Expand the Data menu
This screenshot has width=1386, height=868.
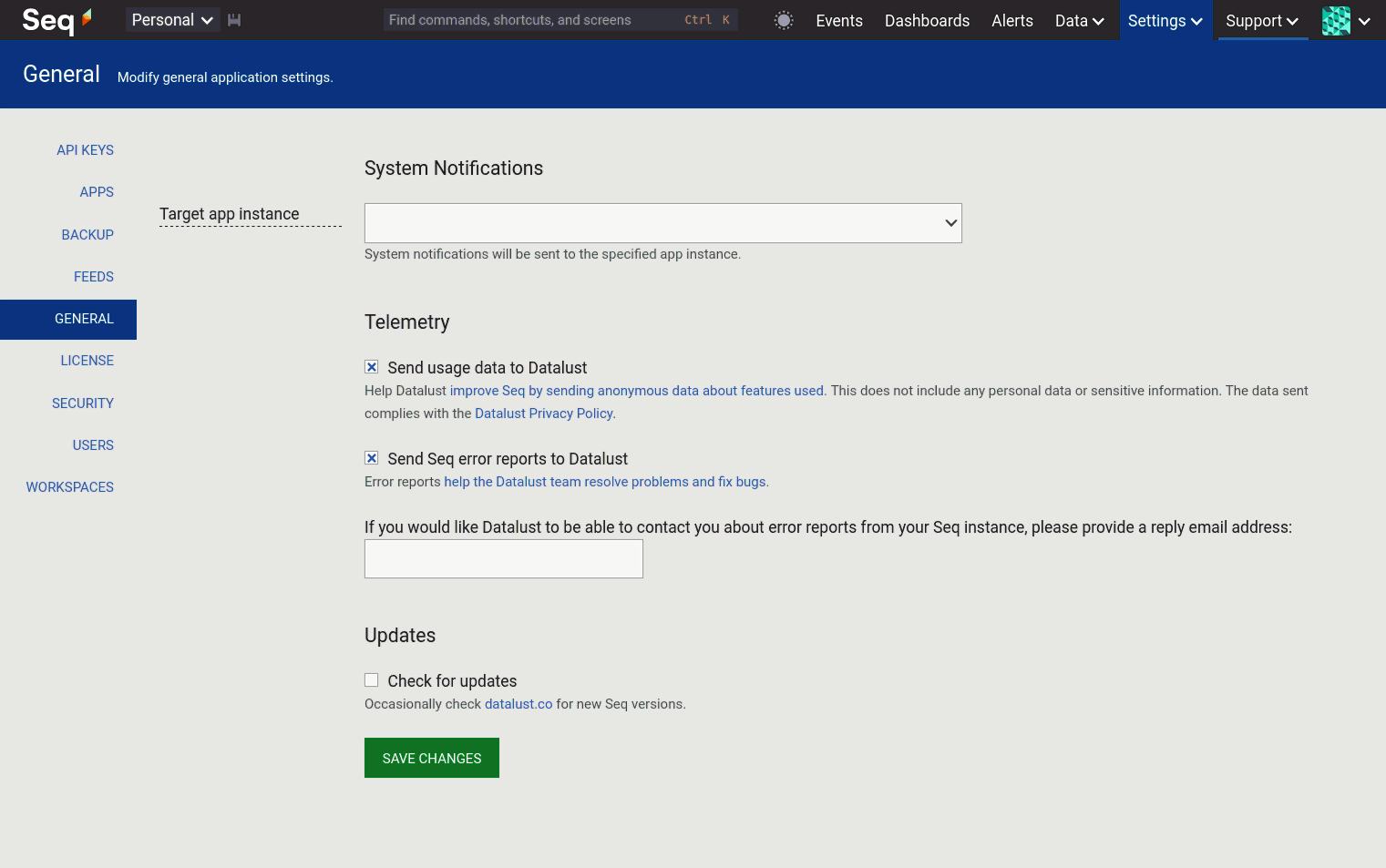pyautogui.click(x=1080, y=20)
